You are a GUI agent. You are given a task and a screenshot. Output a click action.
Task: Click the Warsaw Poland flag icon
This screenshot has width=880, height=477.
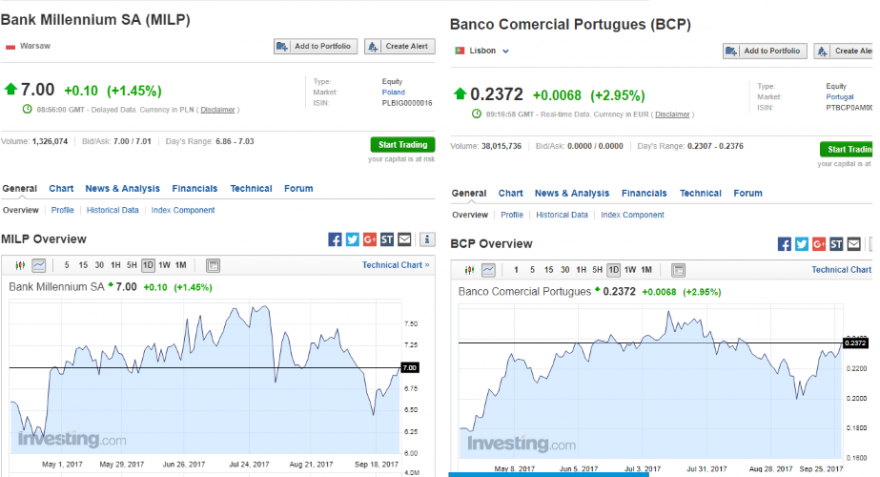click(10, 47)
